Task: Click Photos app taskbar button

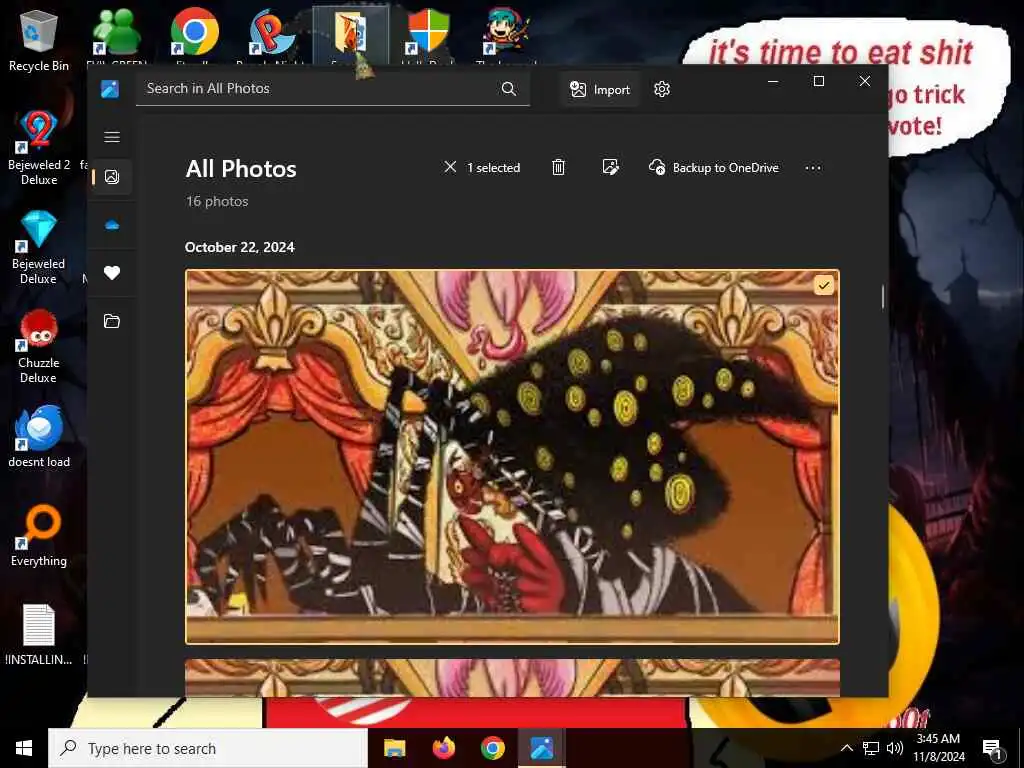Action: coord(541,748)
